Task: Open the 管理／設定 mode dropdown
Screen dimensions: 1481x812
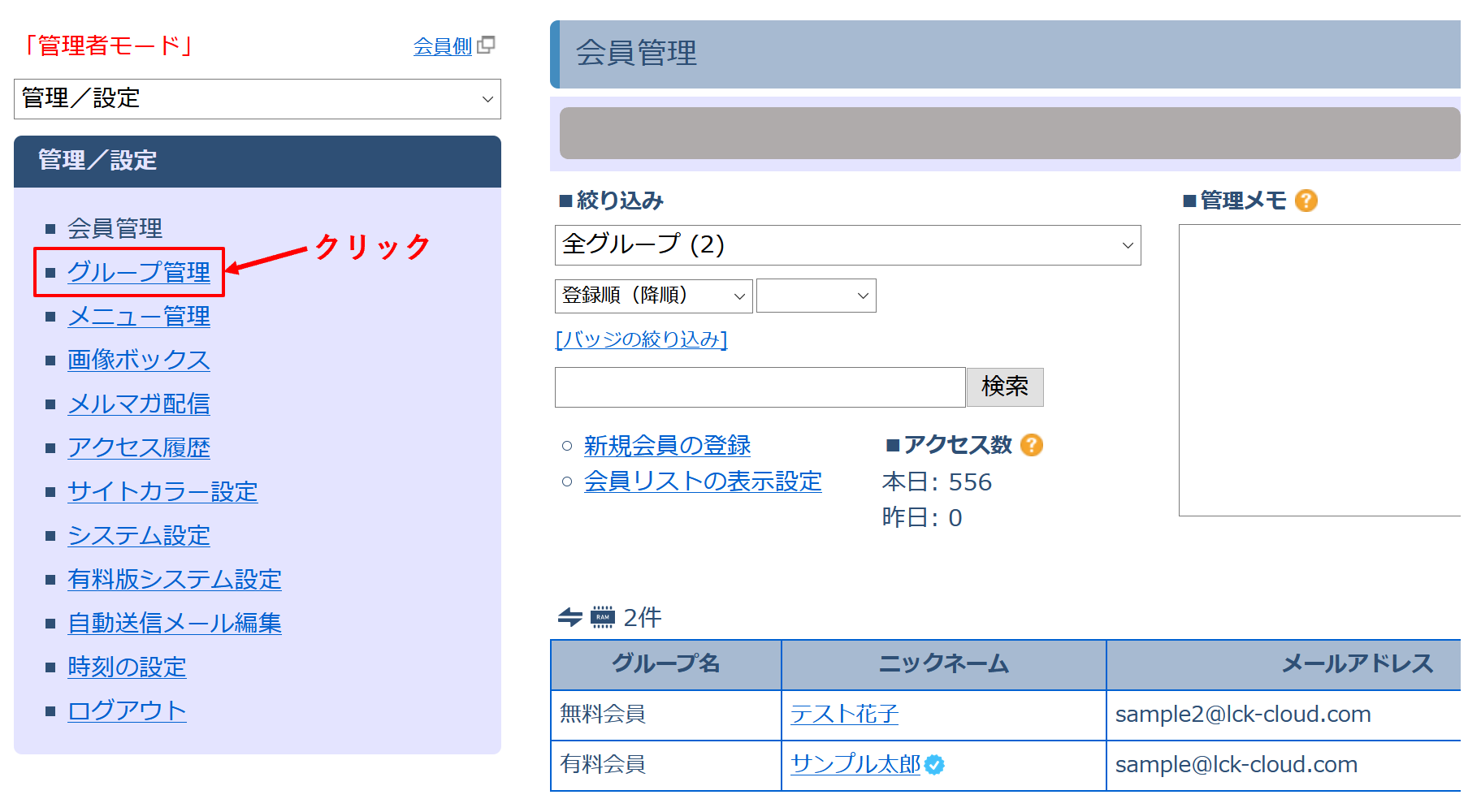Action: pyautogui.click(x=258, y=99)
